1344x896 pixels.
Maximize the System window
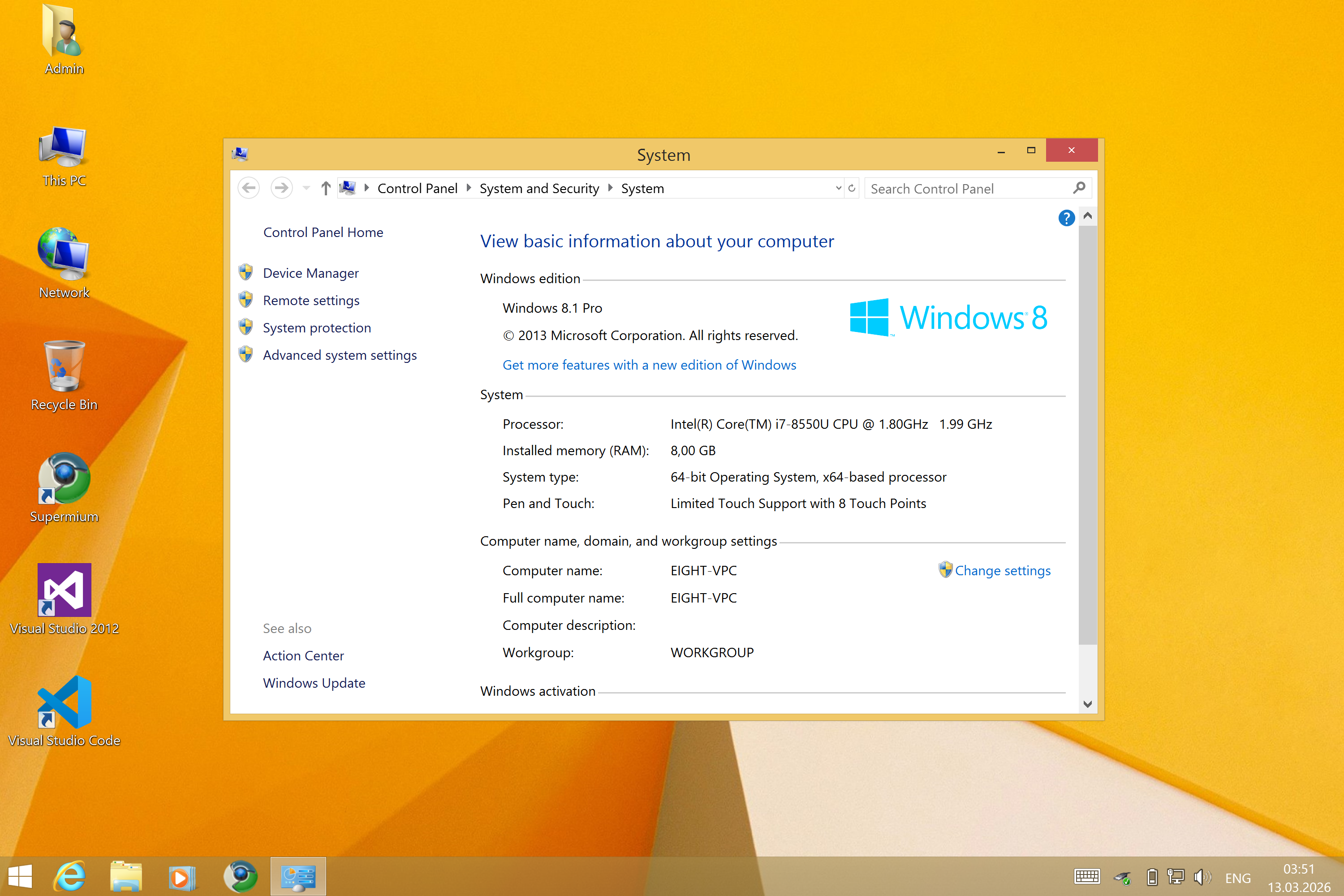coord(1031,150)
